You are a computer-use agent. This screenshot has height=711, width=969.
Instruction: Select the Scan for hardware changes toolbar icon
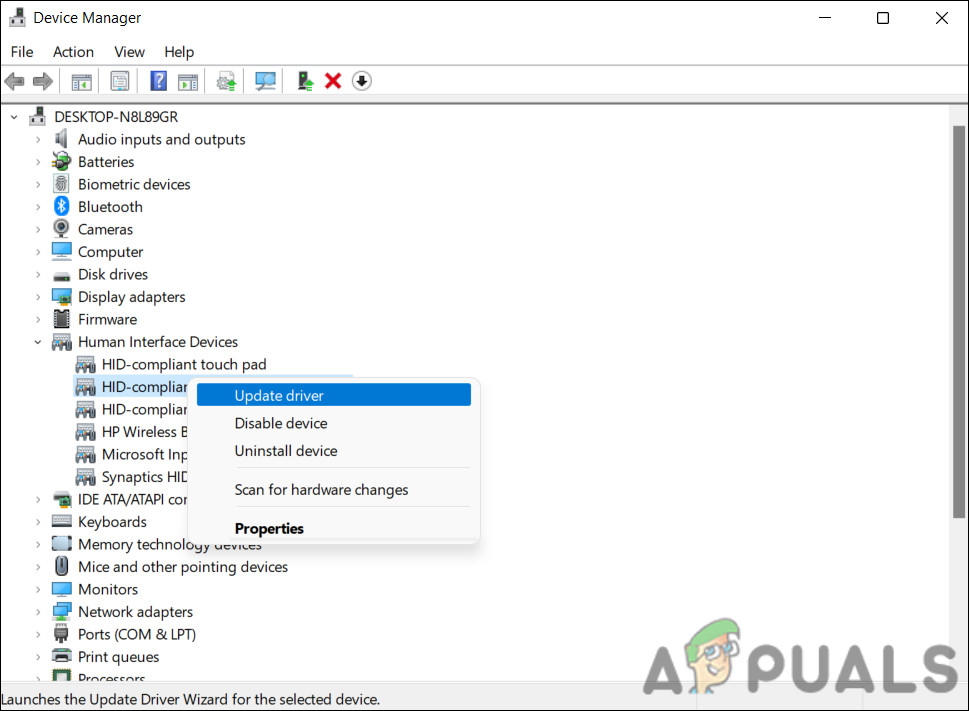coord(264,80)
